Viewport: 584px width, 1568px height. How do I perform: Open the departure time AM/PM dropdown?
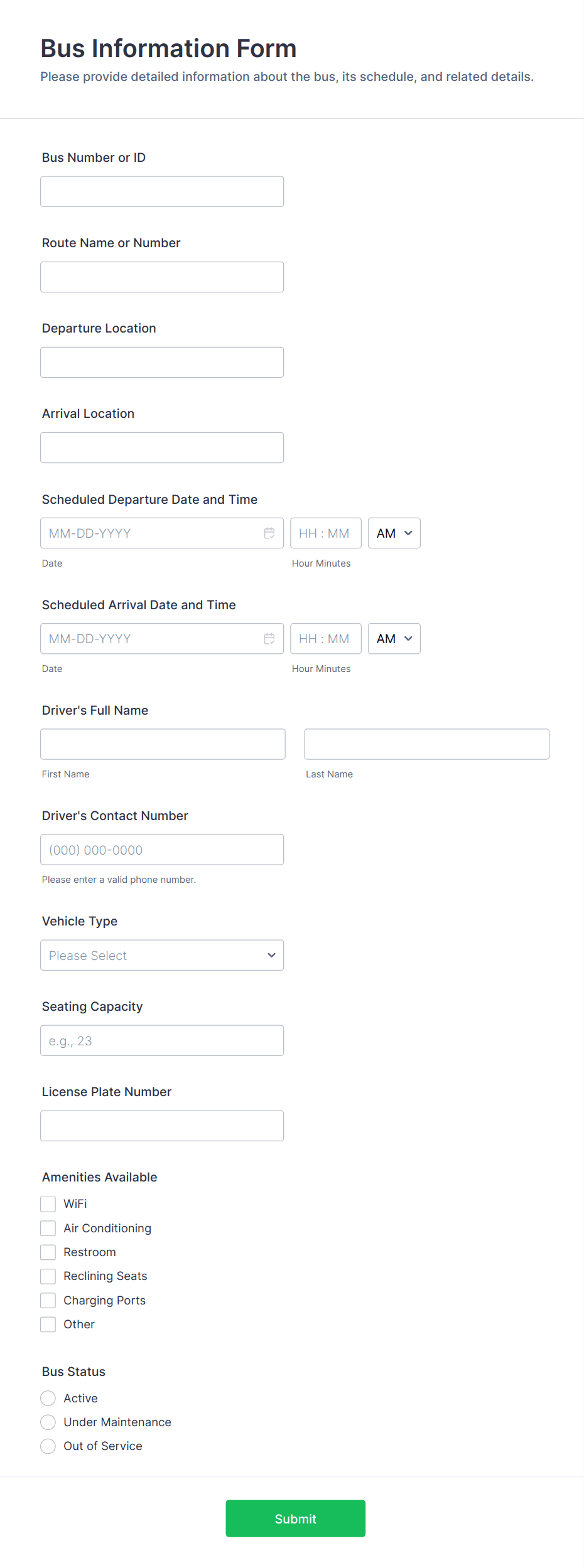click(x=394, y=533)
